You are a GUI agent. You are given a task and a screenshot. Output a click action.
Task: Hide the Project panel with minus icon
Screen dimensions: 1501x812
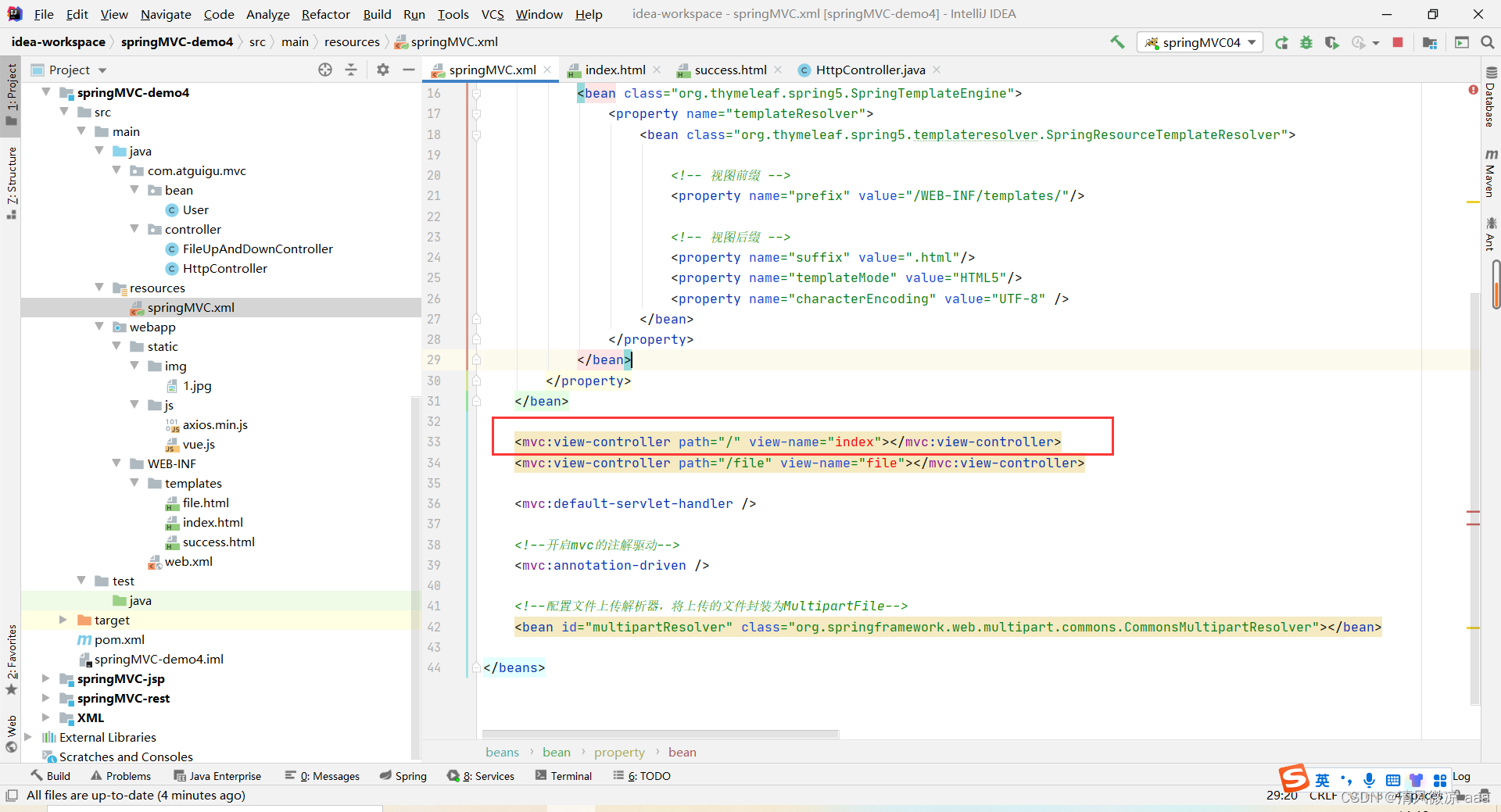(x=408, y=70)
